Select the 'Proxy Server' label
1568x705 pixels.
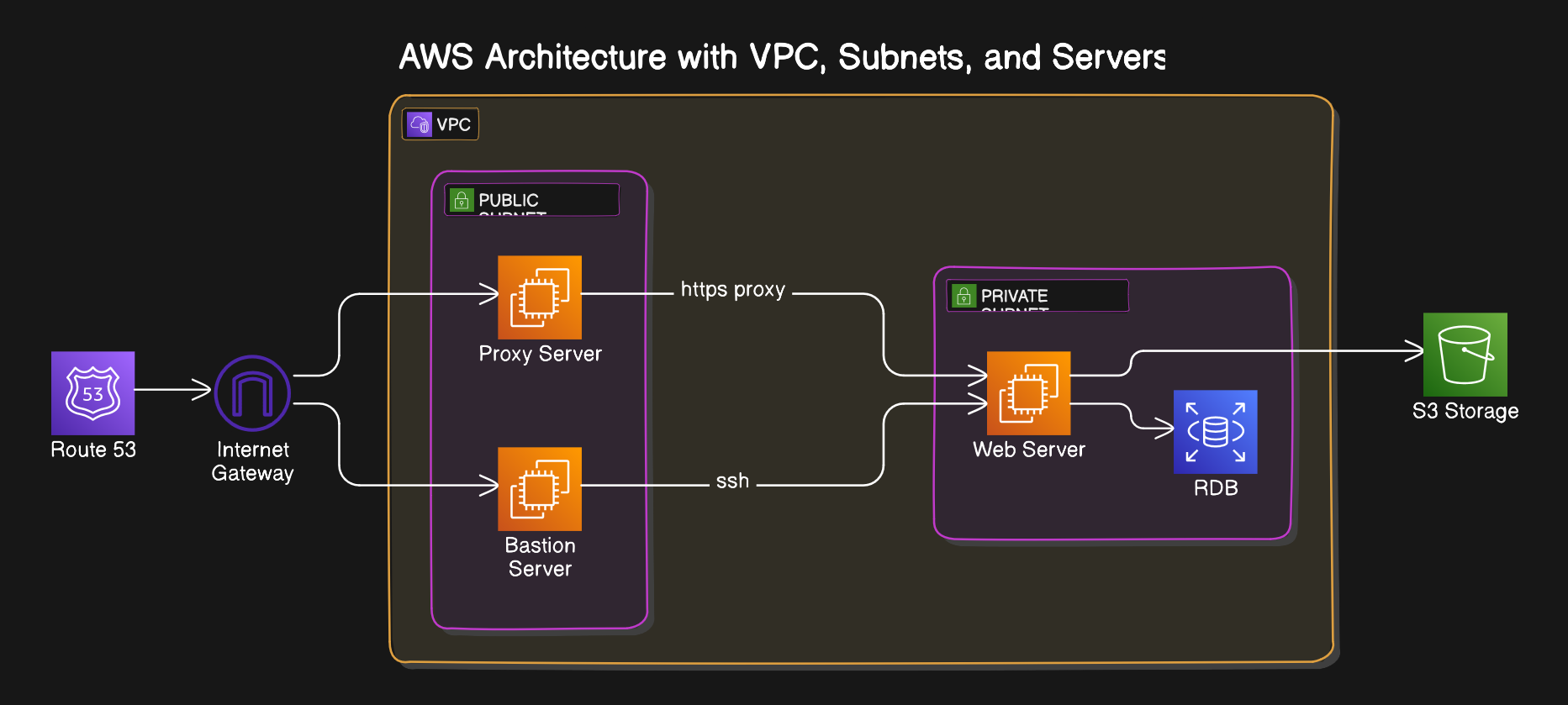coord(541,354)
